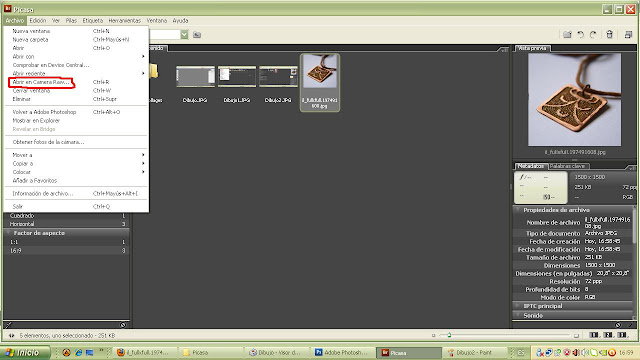The height and width of the screenshot is (360, 640).
Task: Choose Nueva carpeta menu entry
Action: point(76,40)
